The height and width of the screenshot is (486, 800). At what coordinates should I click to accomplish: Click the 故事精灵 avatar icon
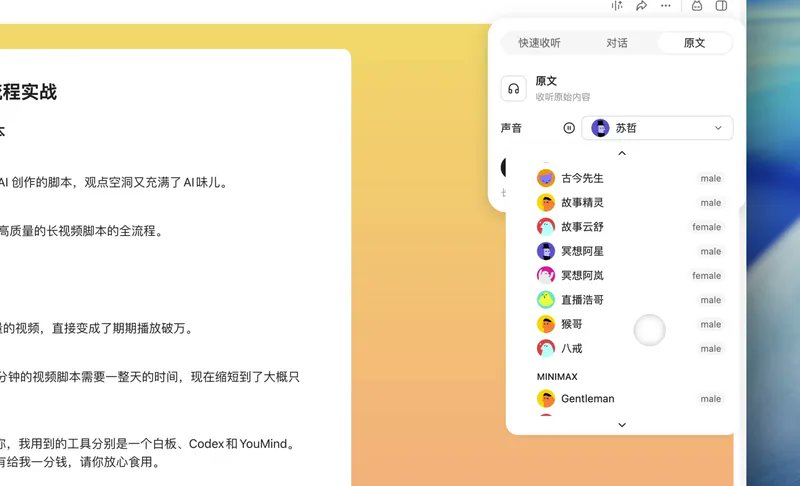coord(546,202)
